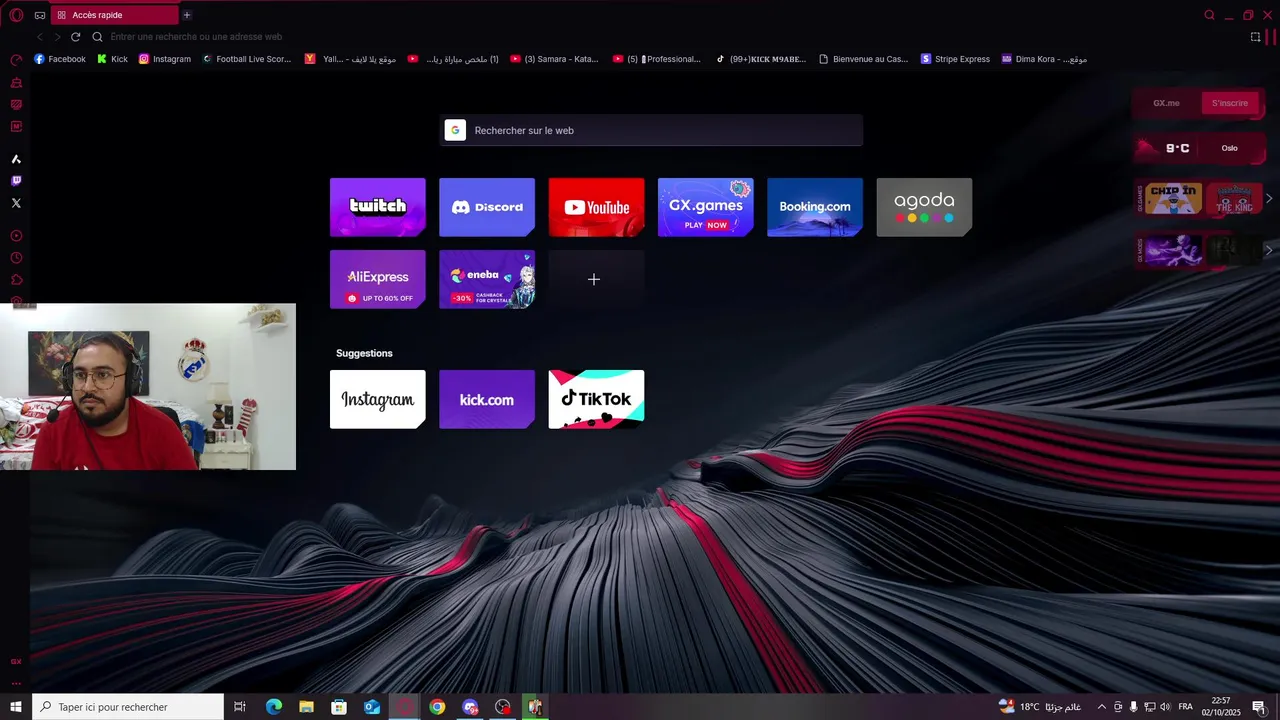This screenshot has width=1280, height=720.
Task: Open the Kick bookmark
Action: pyautogui.click(x=112, y=59)
